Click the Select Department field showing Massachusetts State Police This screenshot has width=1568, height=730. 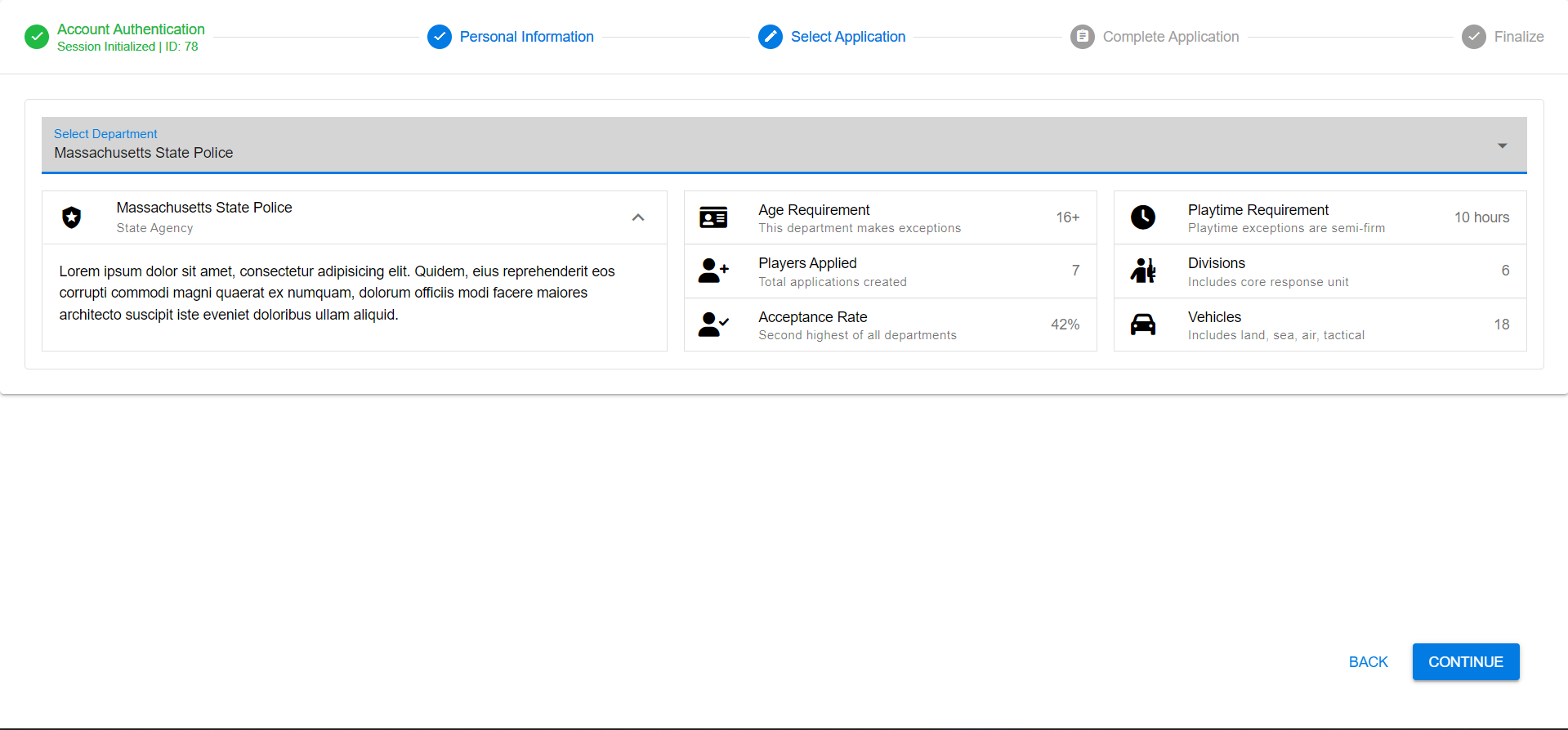click(784, 145)
